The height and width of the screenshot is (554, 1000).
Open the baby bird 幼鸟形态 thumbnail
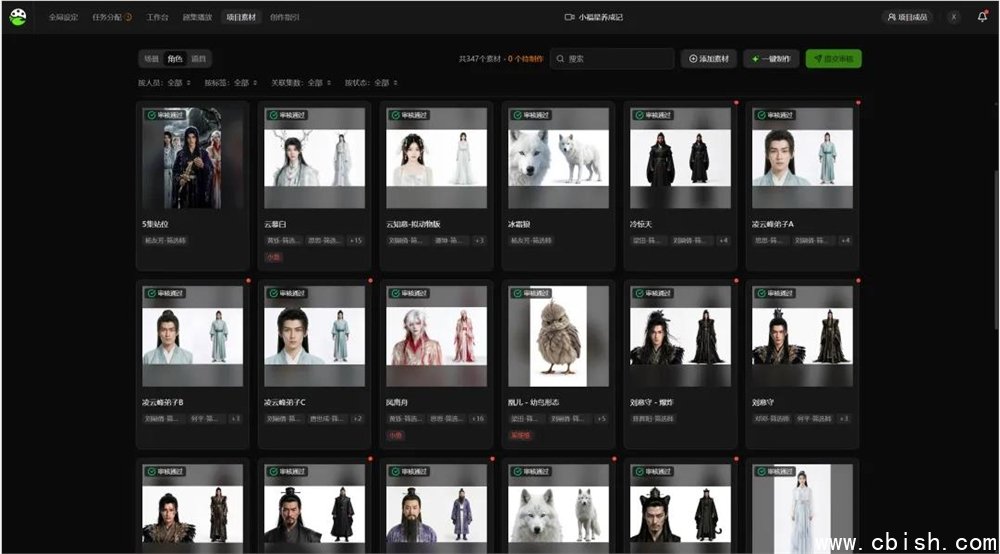pyautogui.click(x=558, y=336)
